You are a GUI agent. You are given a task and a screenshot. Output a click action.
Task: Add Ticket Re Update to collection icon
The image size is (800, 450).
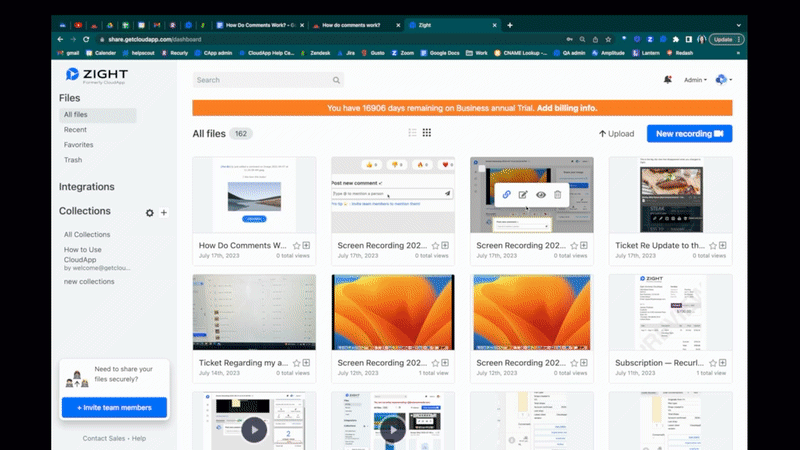[722, 245]
